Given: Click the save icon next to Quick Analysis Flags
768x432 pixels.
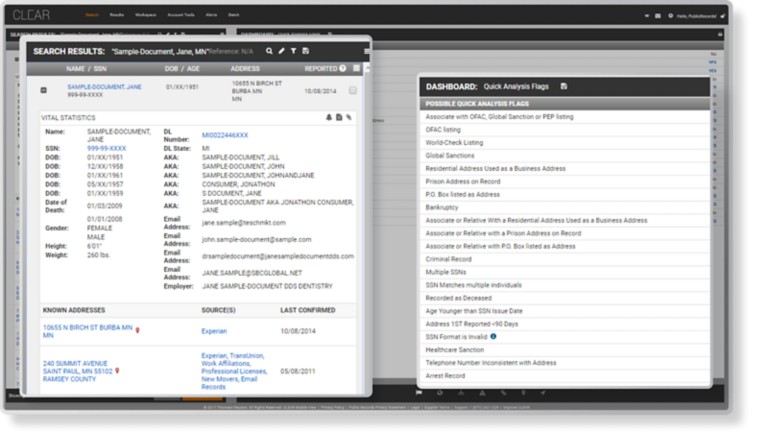Looking at the screenshot, I should pyautogui.click(x=564, y=86).
